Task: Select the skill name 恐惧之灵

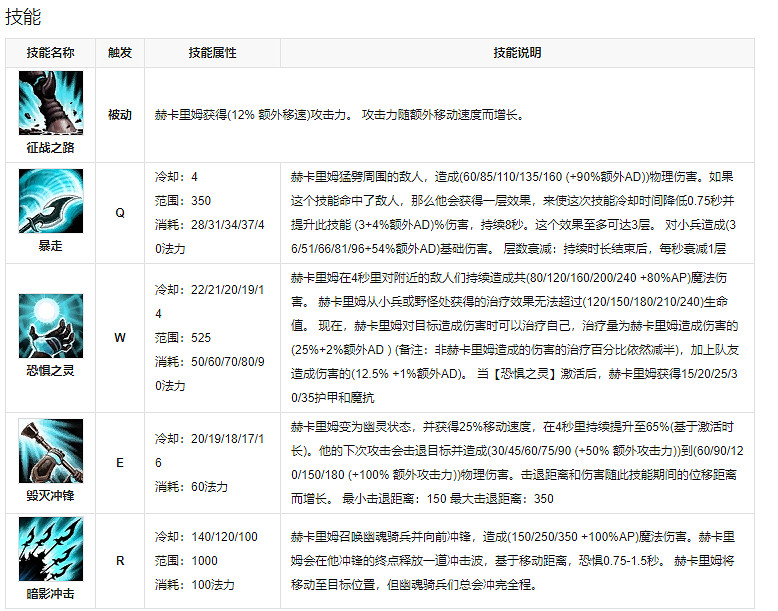Action: [x=51, y=371]
